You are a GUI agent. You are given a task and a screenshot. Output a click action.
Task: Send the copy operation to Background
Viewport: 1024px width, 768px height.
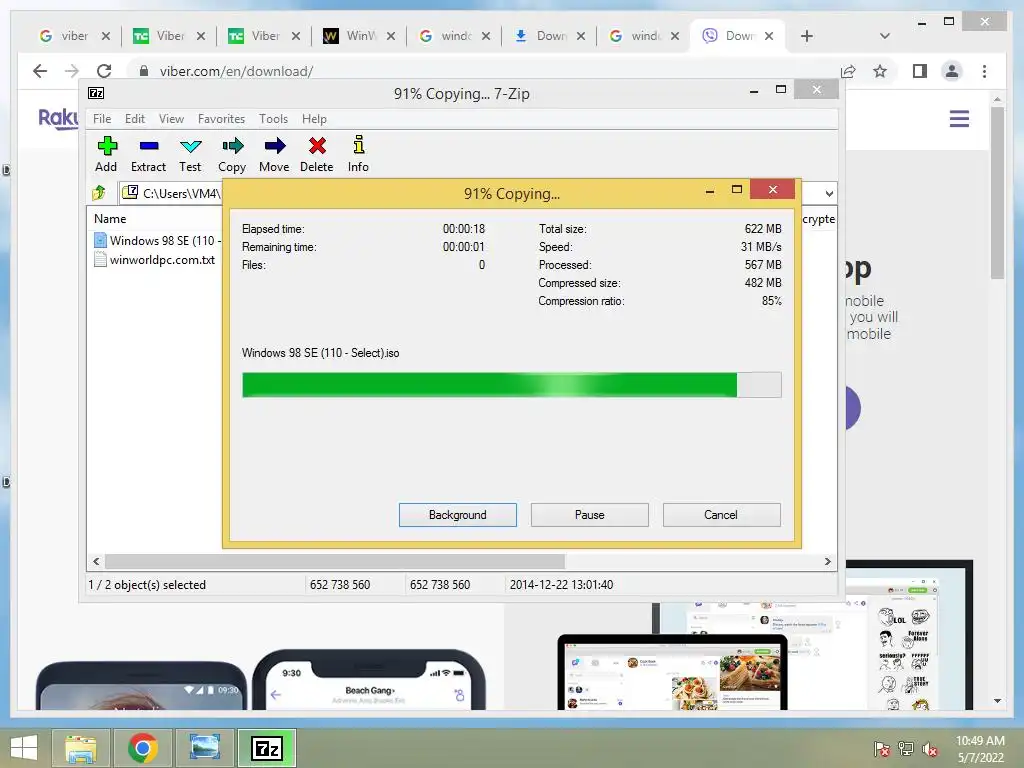[x=458, y=515]
